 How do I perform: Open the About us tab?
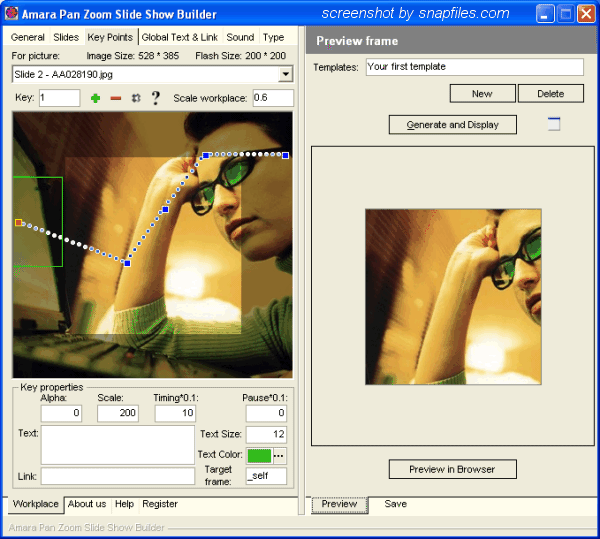(x=87, y=504)
